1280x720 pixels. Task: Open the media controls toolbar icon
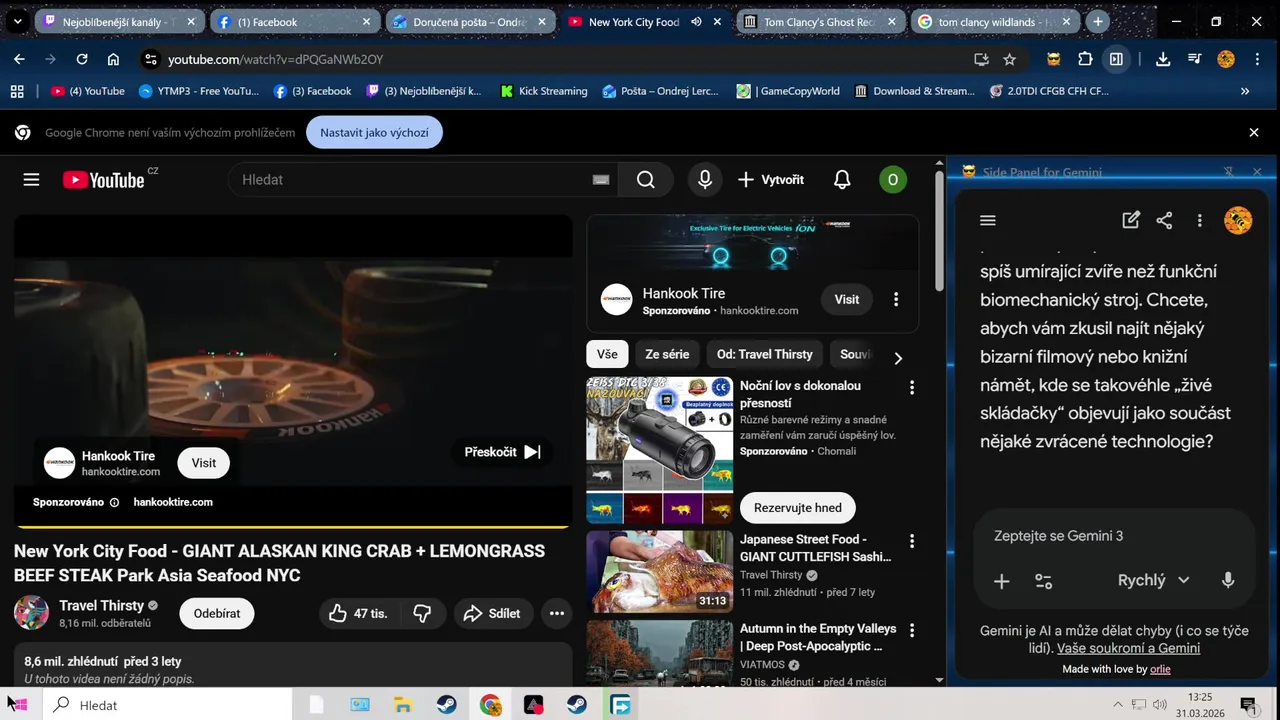(x=1194, y=59)
